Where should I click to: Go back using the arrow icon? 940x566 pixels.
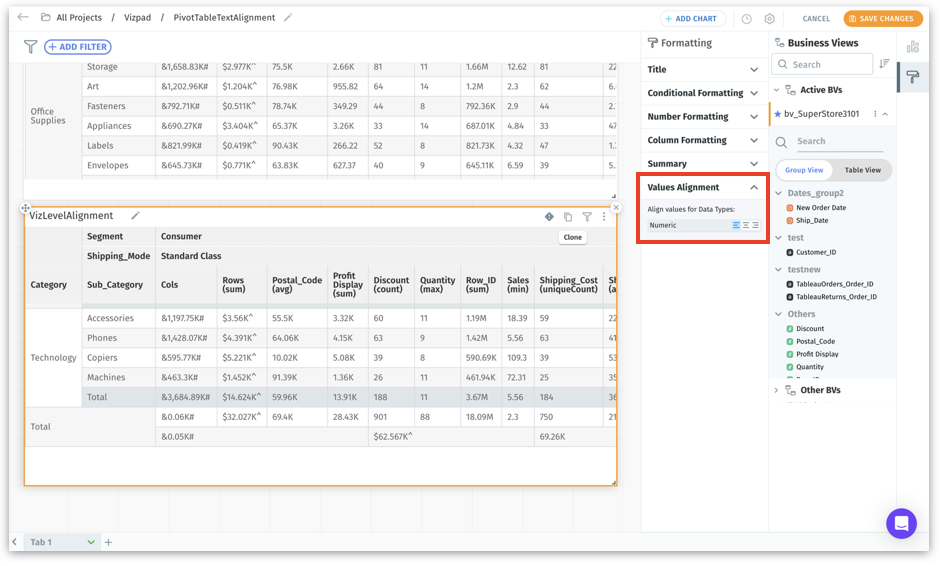tap(23, 18)
